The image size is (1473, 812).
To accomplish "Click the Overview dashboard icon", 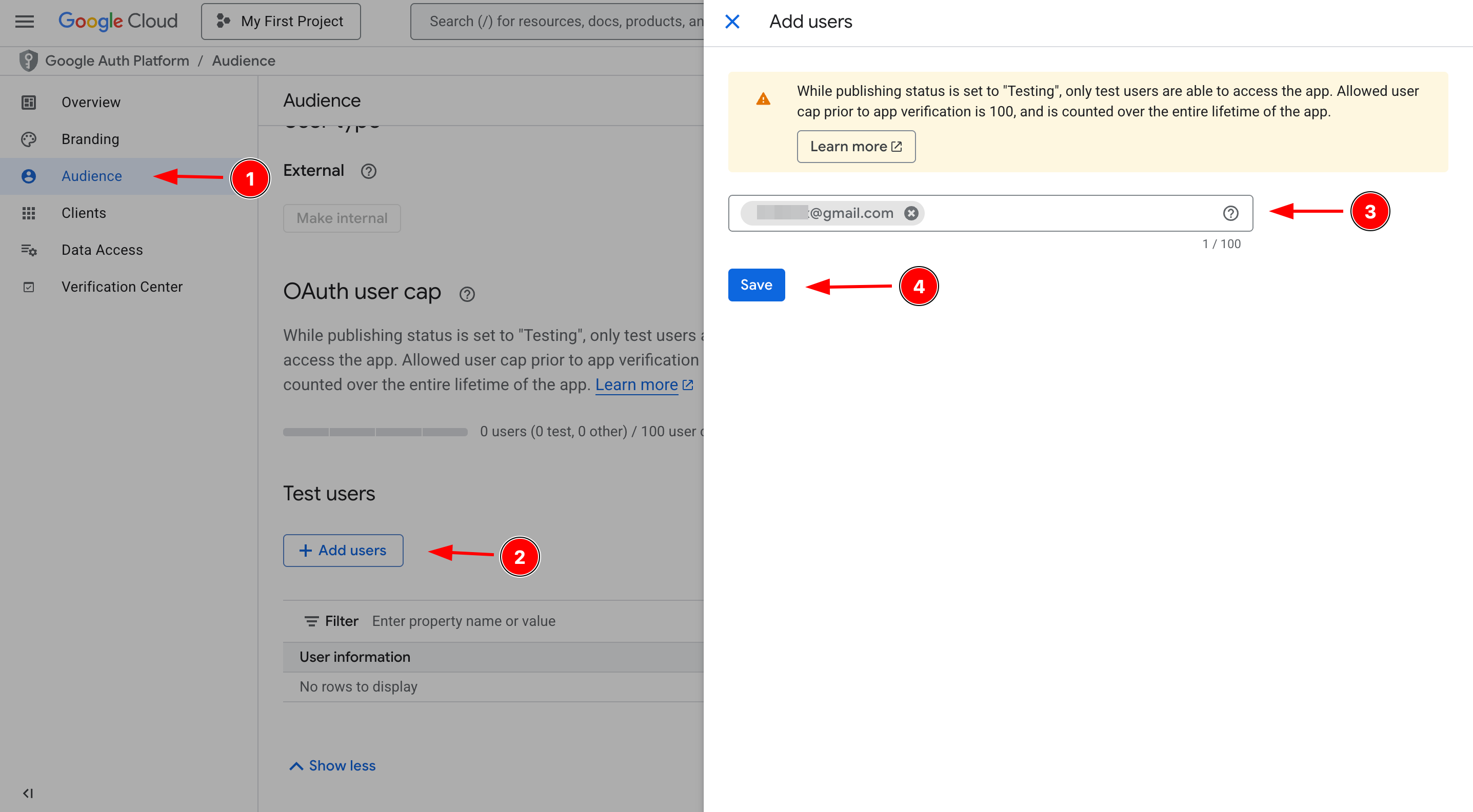I will pos(29,103).
